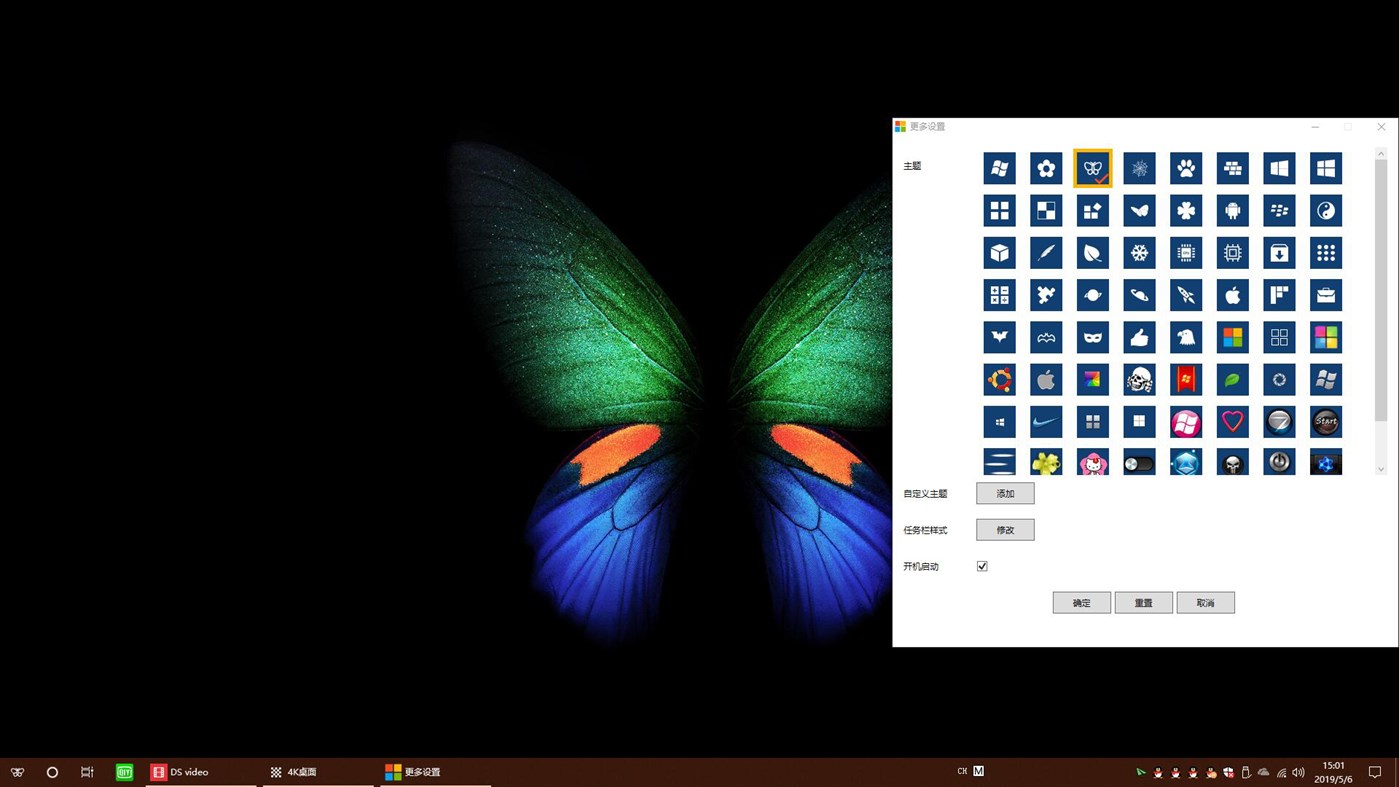Select the rainbow gradient theme swatch

point(1092,379)
